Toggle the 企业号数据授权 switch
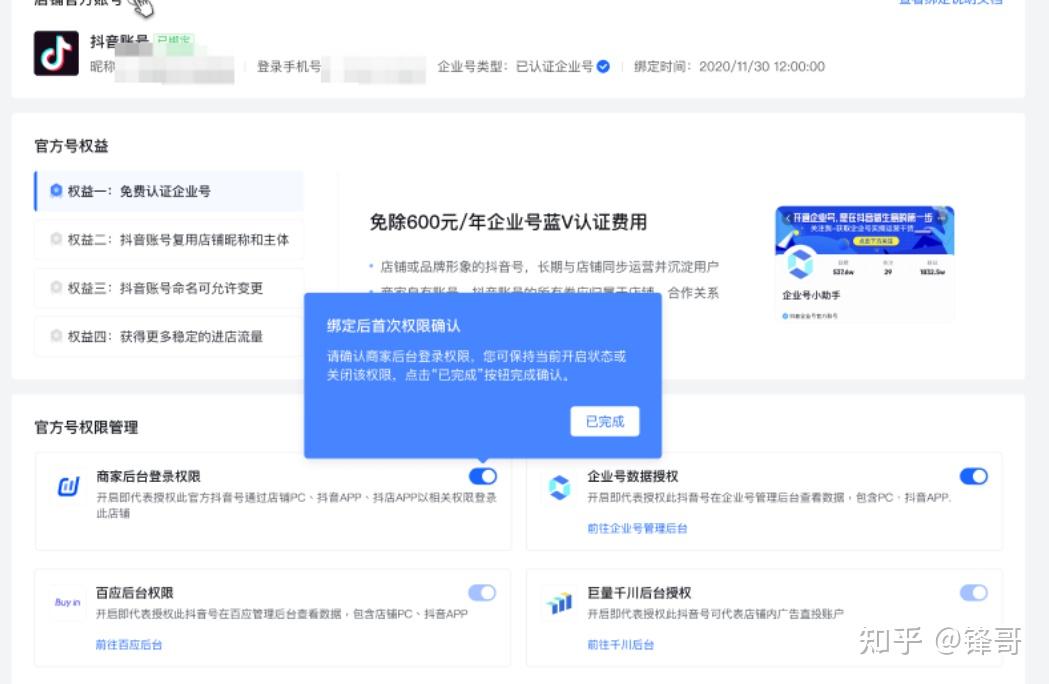1049x684 pixels. [x=973, y=476]
